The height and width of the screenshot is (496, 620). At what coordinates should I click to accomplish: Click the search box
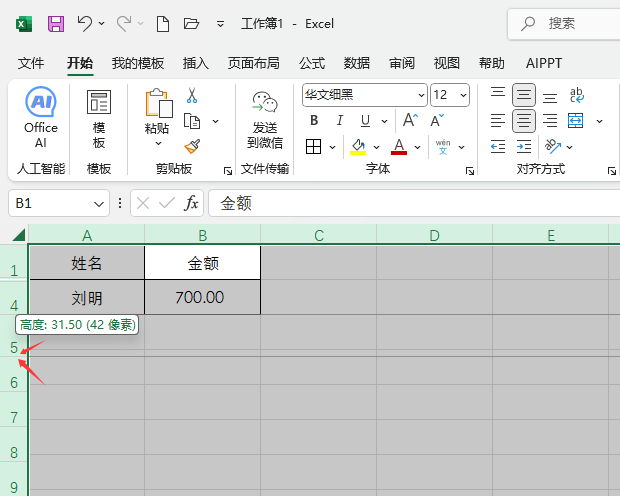coord(564,24)
